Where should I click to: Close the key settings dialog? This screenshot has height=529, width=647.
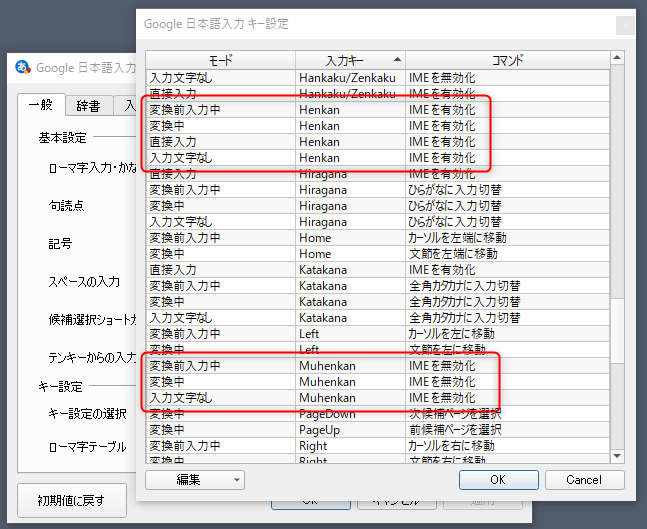pyautogui.click(x=625, y=26)
